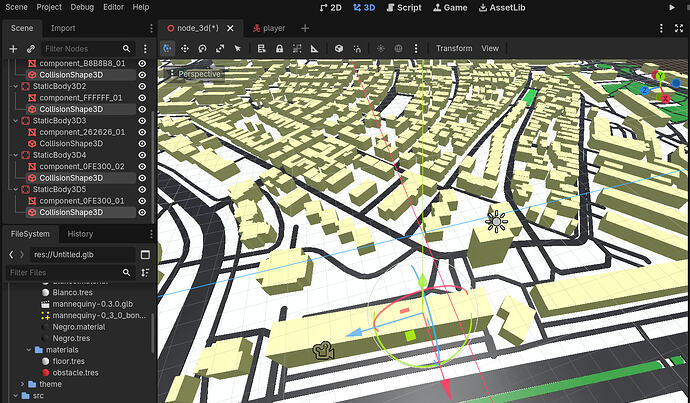Click the add new node plus icon
Image resolution: width=690 pixels, height=403 pixels.
click(13, 48)
